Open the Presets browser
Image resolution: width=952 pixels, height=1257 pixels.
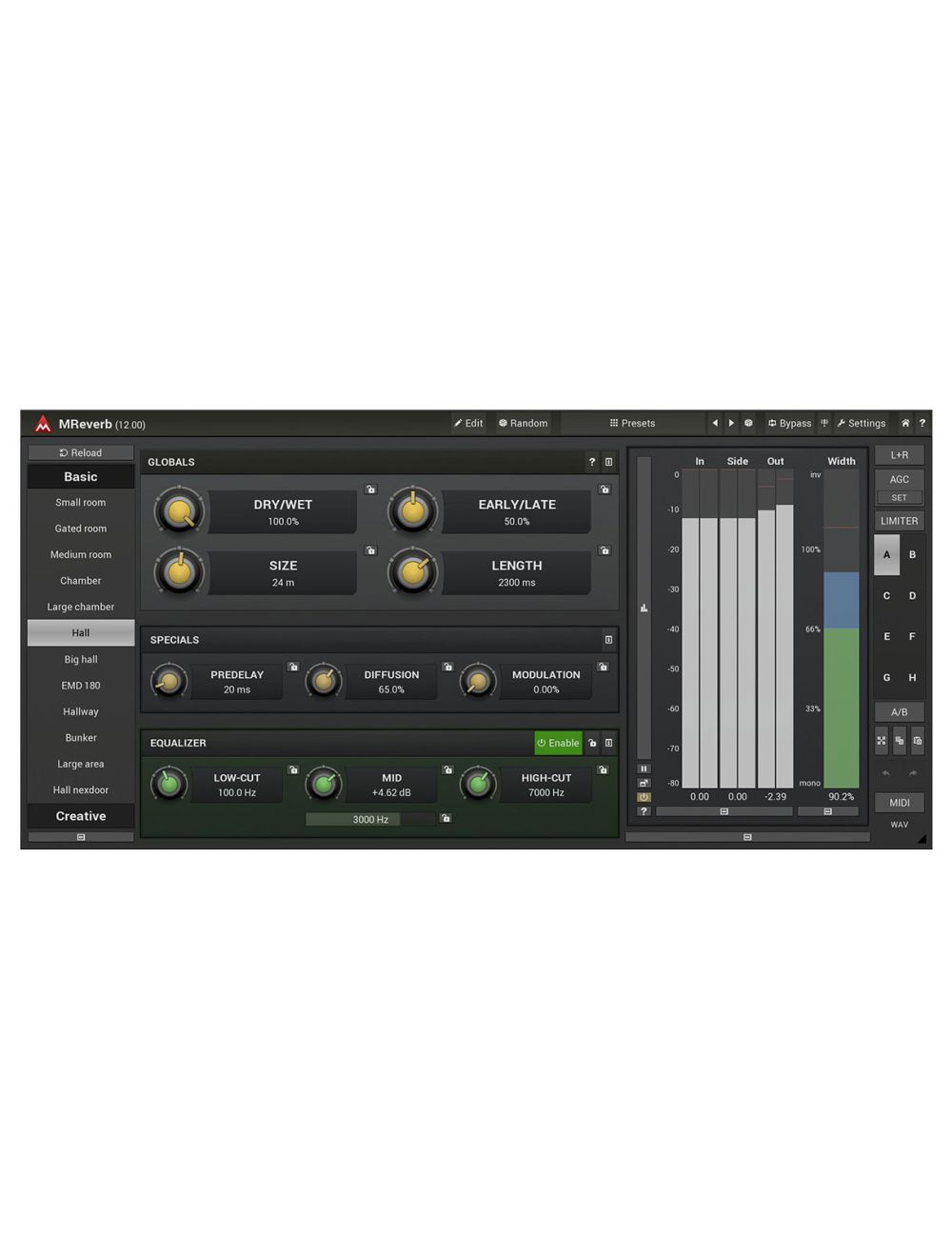[633, 423]
